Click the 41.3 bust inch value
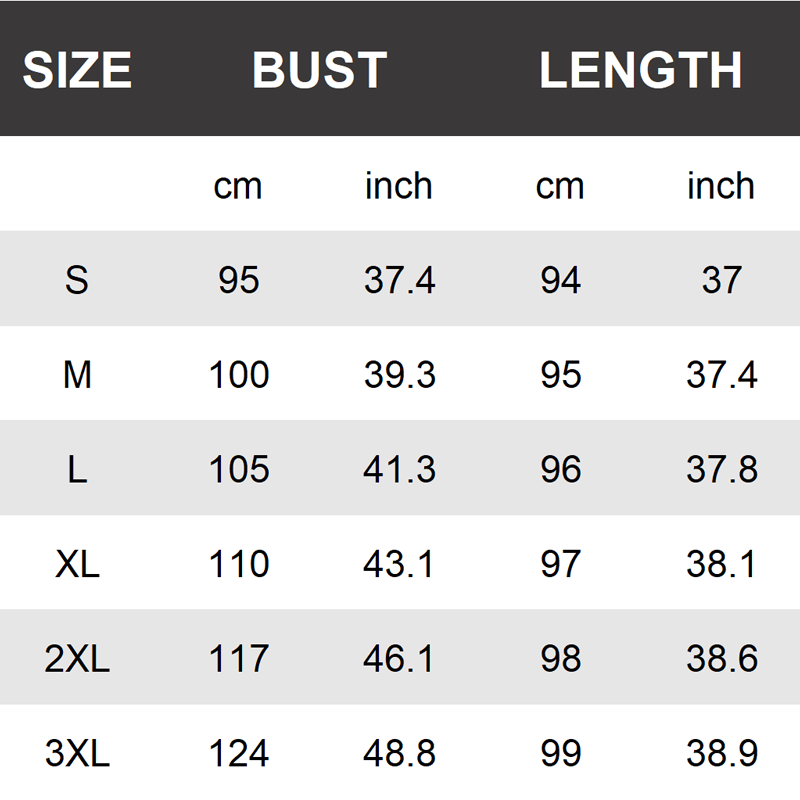 coord(399,470)
